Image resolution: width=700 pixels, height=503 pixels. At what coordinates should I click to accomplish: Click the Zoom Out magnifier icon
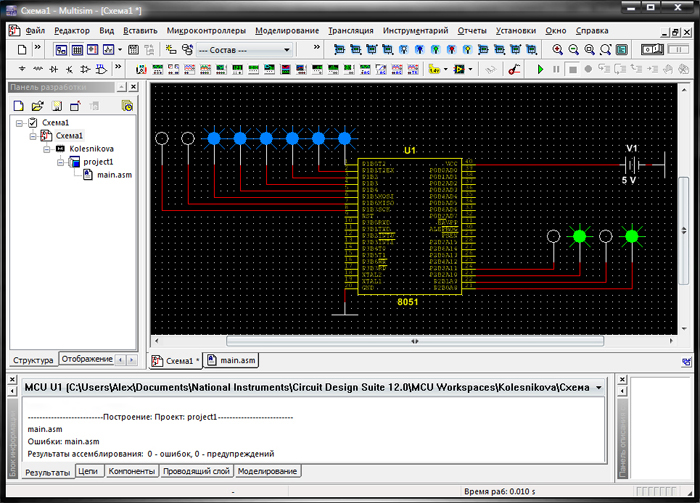573,50
